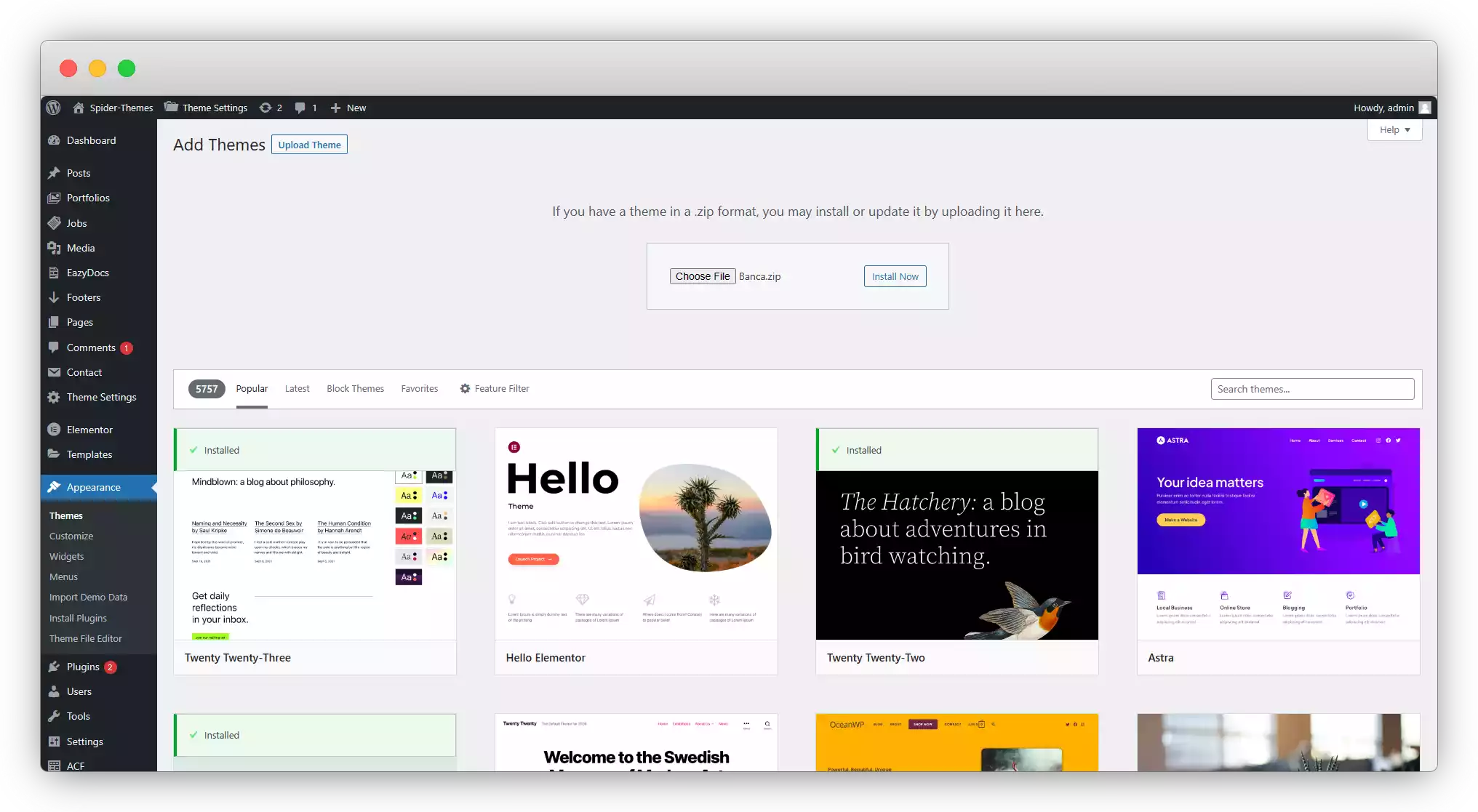Switch to Favorites tab

coord(420,389)
